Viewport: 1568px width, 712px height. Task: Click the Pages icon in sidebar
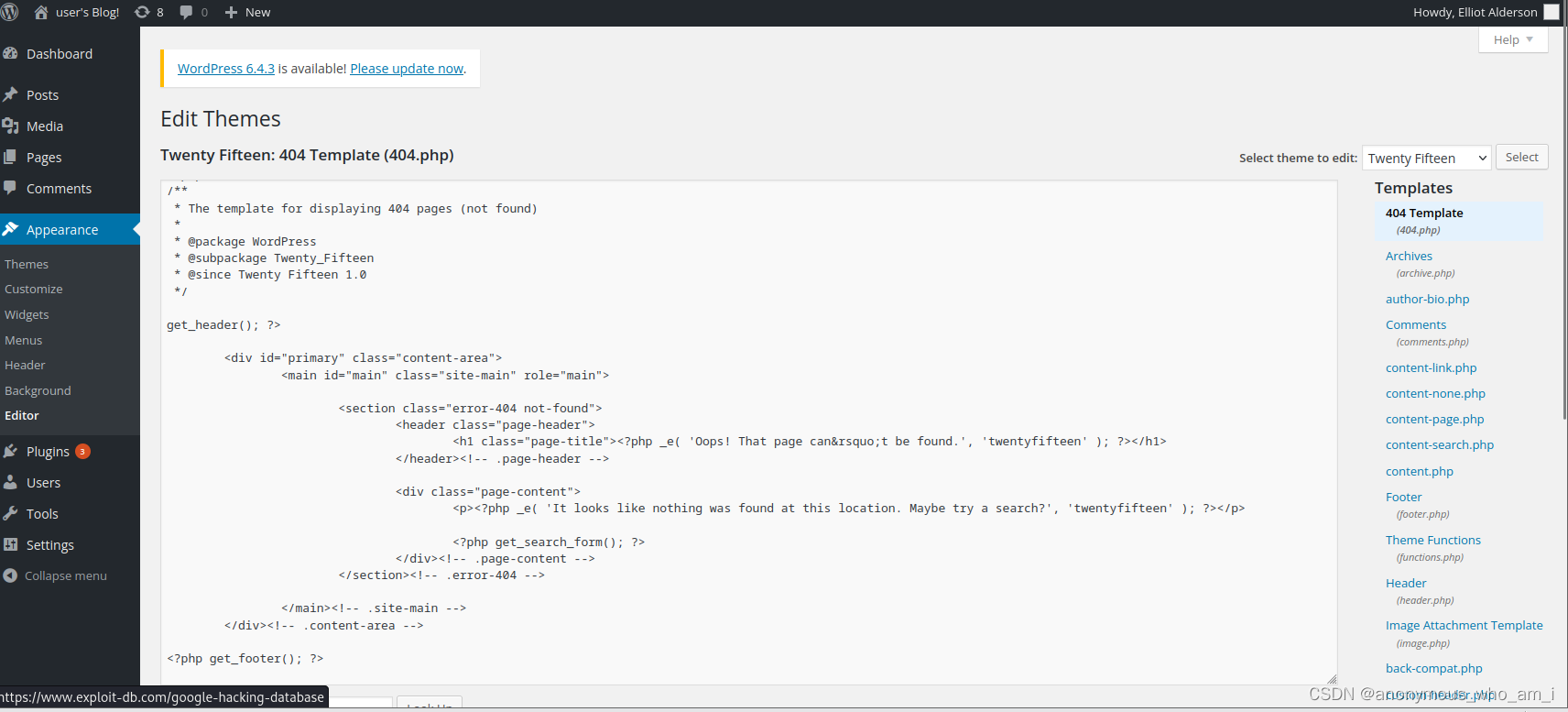point(10,157)
